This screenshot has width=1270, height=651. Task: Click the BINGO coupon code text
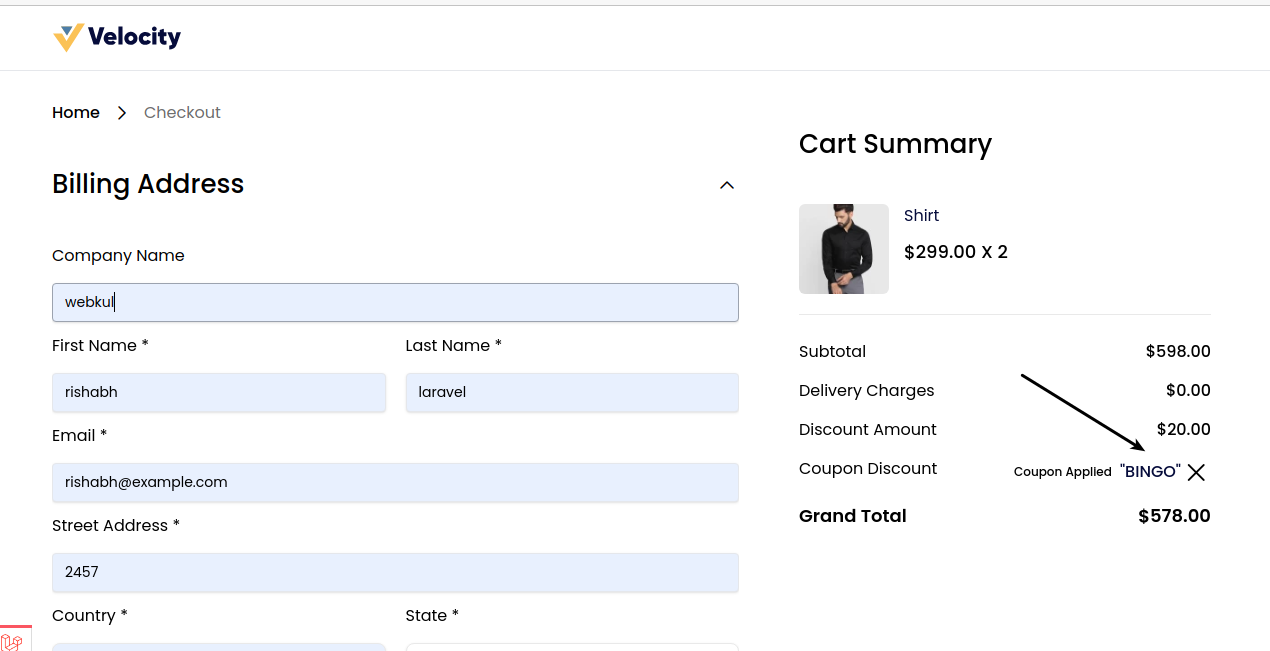tap(1149, 471)
